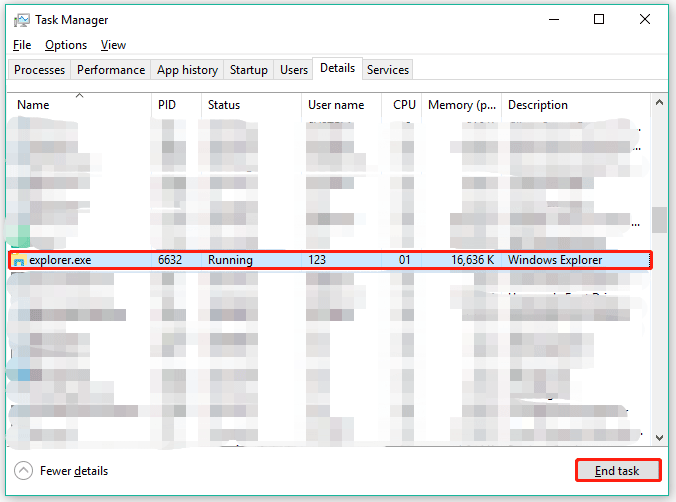
Task: Click the scrollbar up arrow
Action: click(x=659, y=103)
